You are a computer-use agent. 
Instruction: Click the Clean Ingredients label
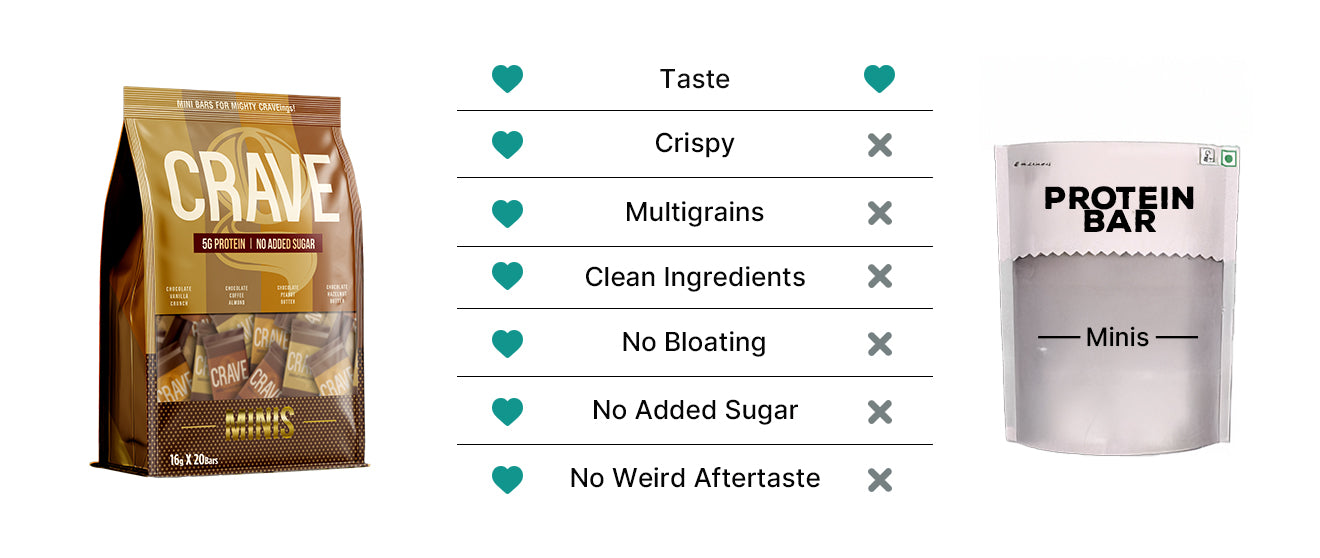point(694,277)
